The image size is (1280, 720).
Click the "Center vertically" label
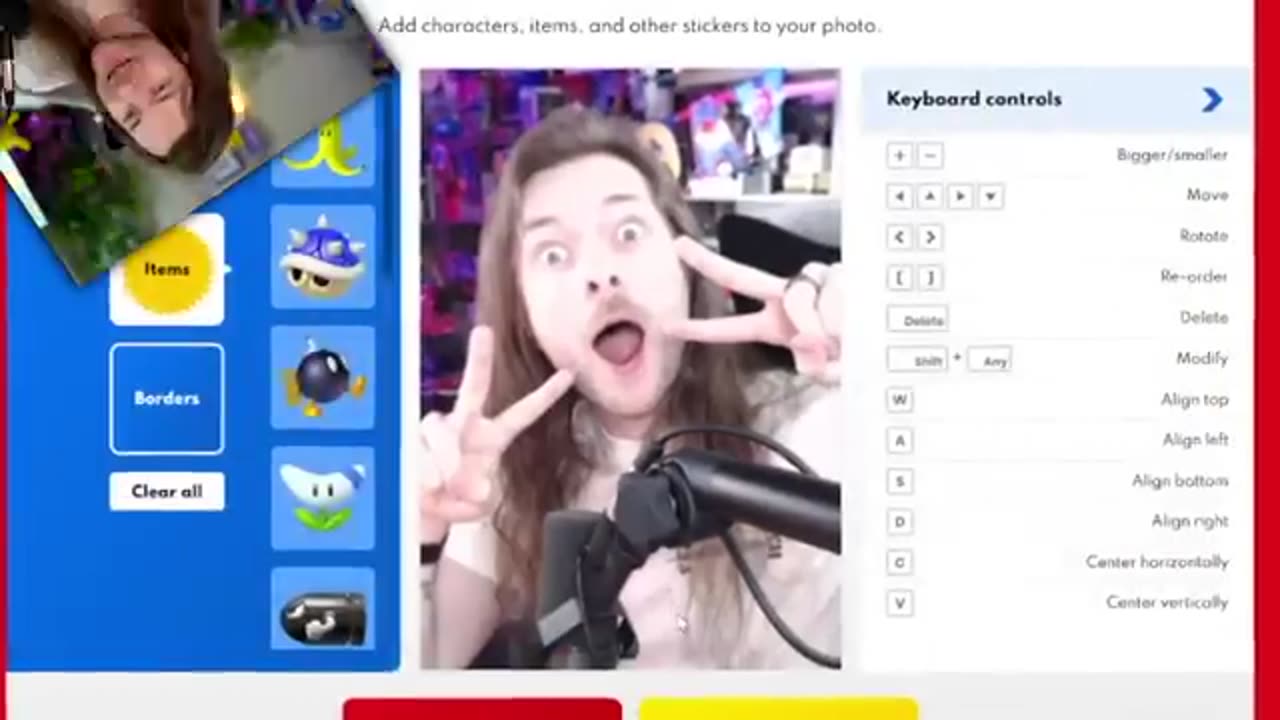coord(1167,602)
